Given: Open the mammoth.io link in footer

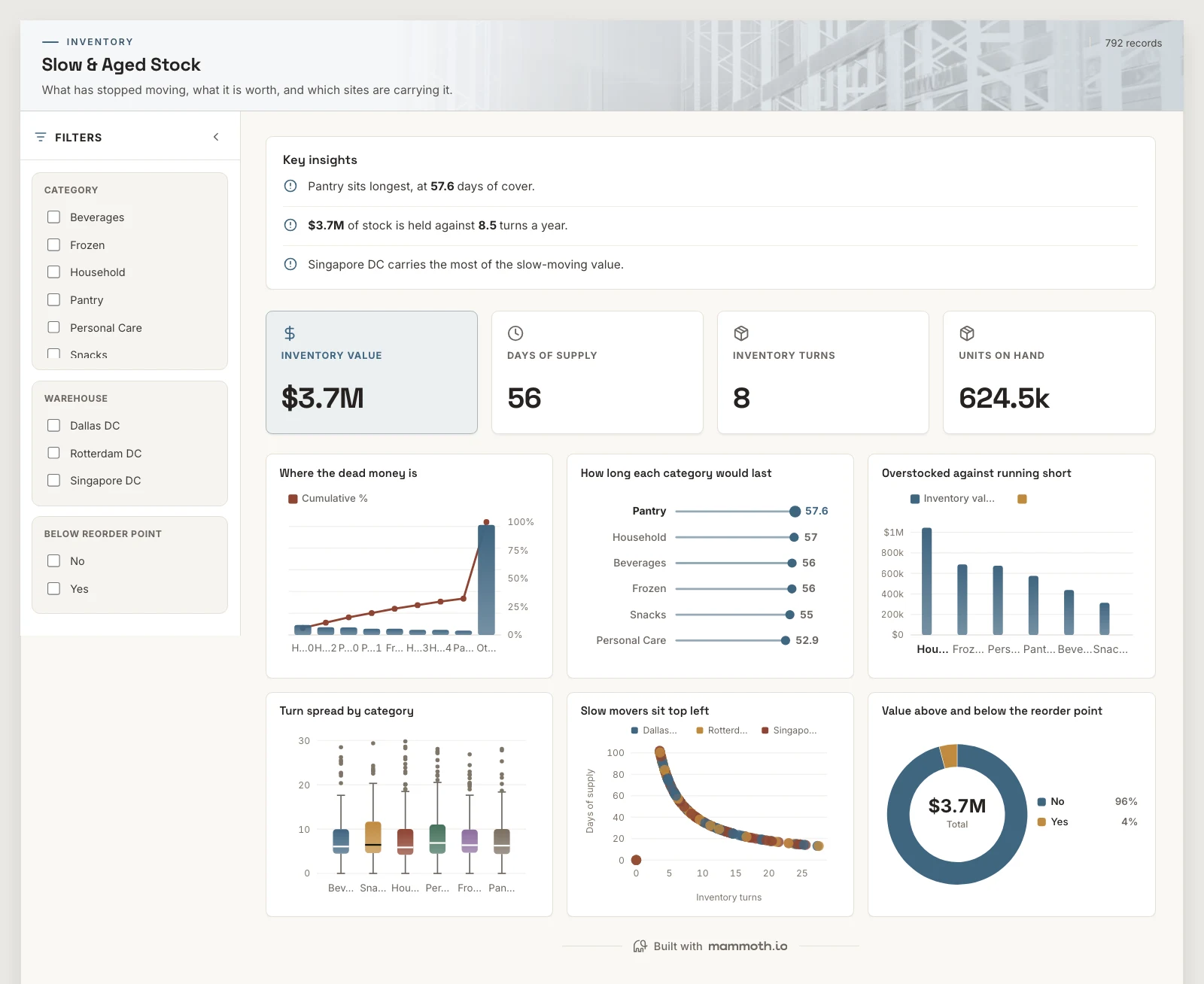Looking at the screenshot, I should click(x=747, y=946).
